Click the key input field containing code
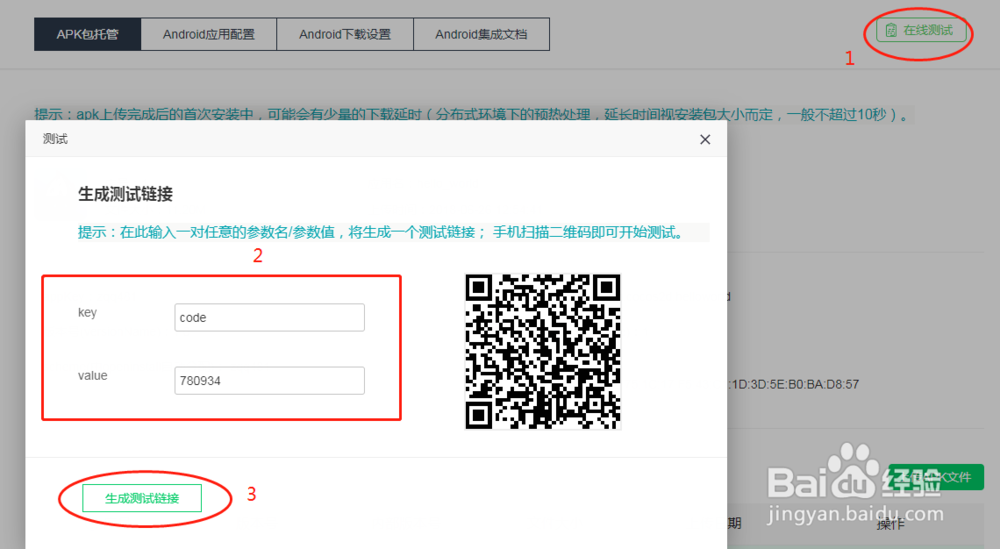The width and height of the screenshot is (1000, 549). point(270,318)
